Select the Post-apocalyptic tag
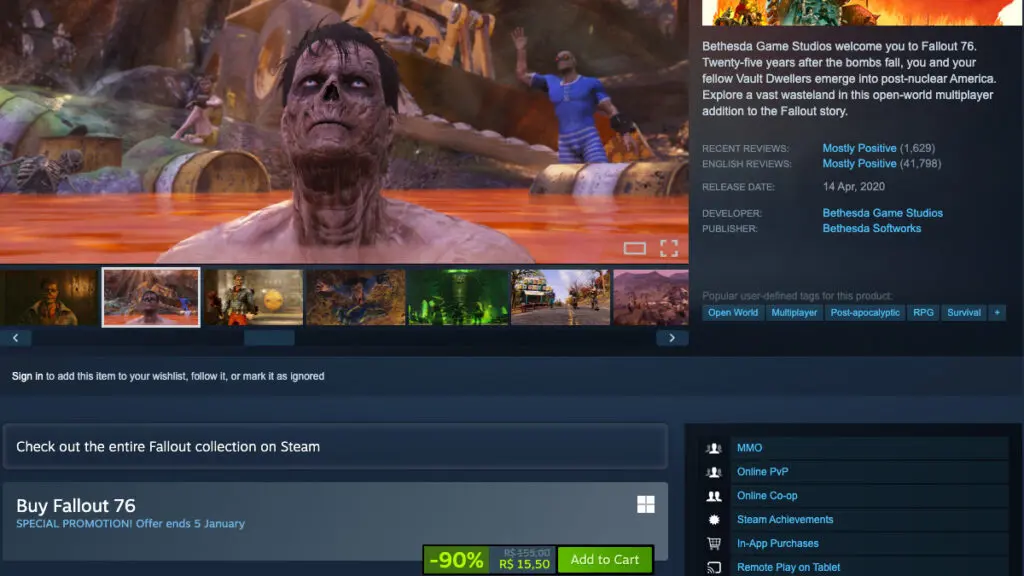The height and width of the screenshot is (576, 1024). [864, 312]
